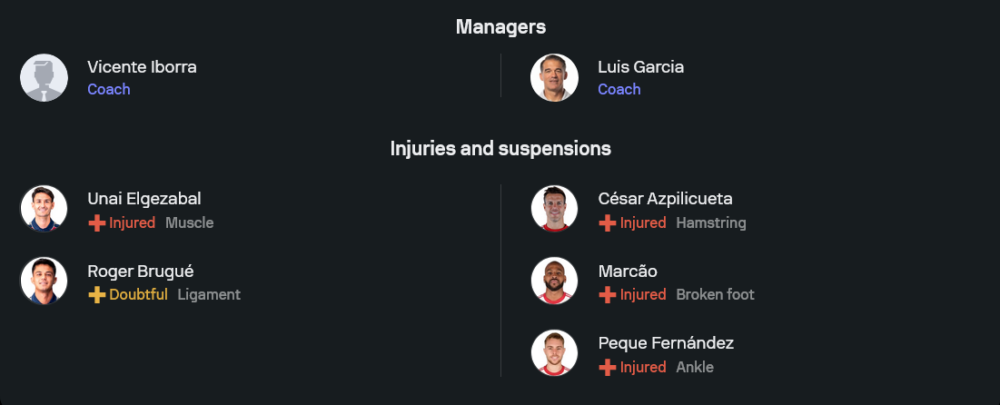
Task: Click the Coach label under Vicente Iborra
Action: coord(109,89)
